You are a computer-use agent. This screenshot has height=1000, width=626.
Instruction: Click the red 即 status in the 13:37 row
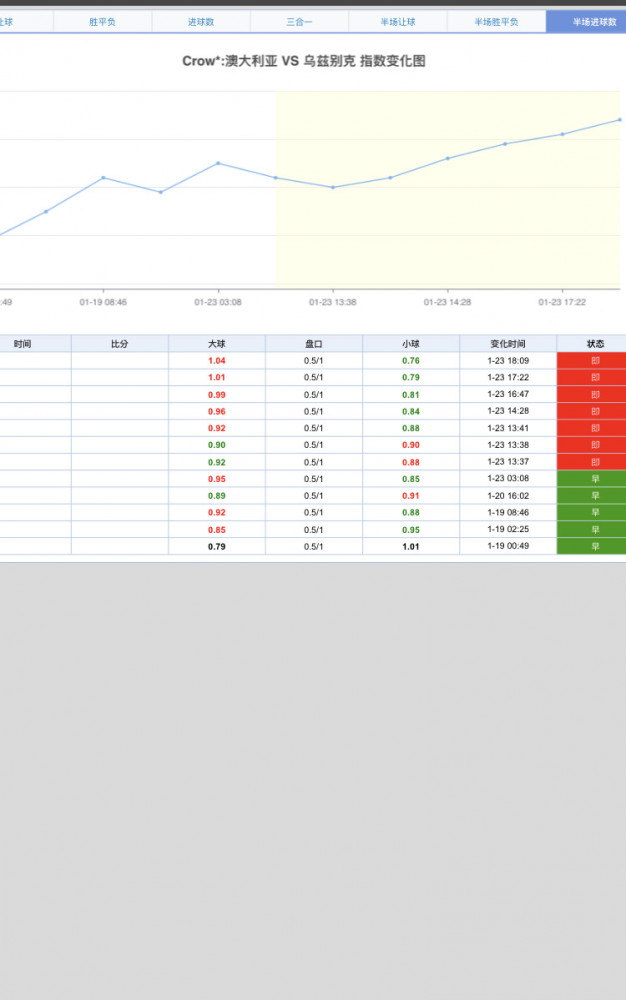tap(592, 462)
